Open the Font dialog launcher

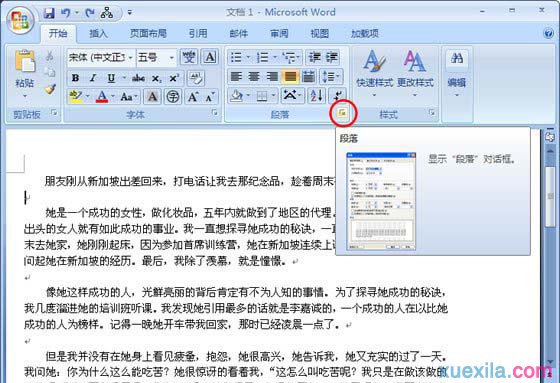pos(215,113)
